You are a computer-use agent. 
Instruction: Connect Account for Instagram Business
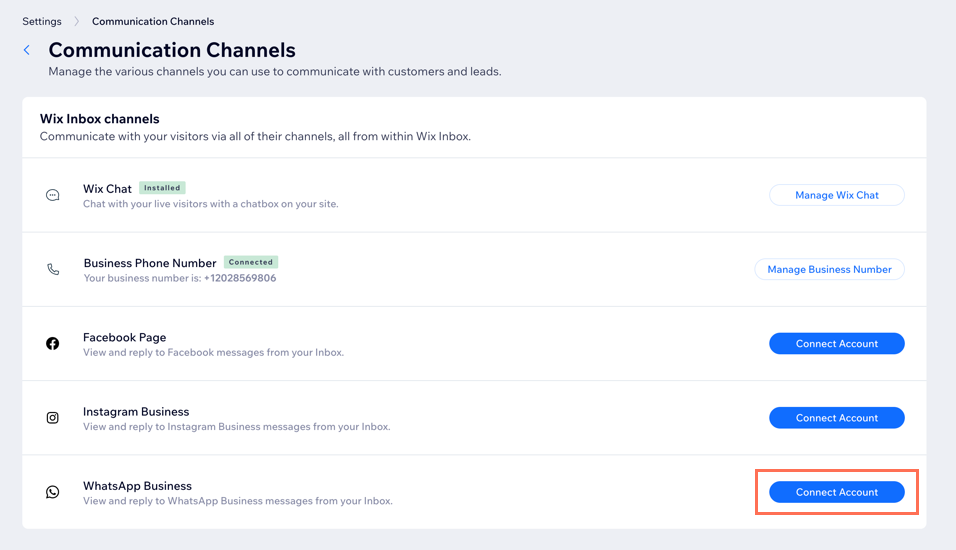pyautogui.click(x=836, y=418)
